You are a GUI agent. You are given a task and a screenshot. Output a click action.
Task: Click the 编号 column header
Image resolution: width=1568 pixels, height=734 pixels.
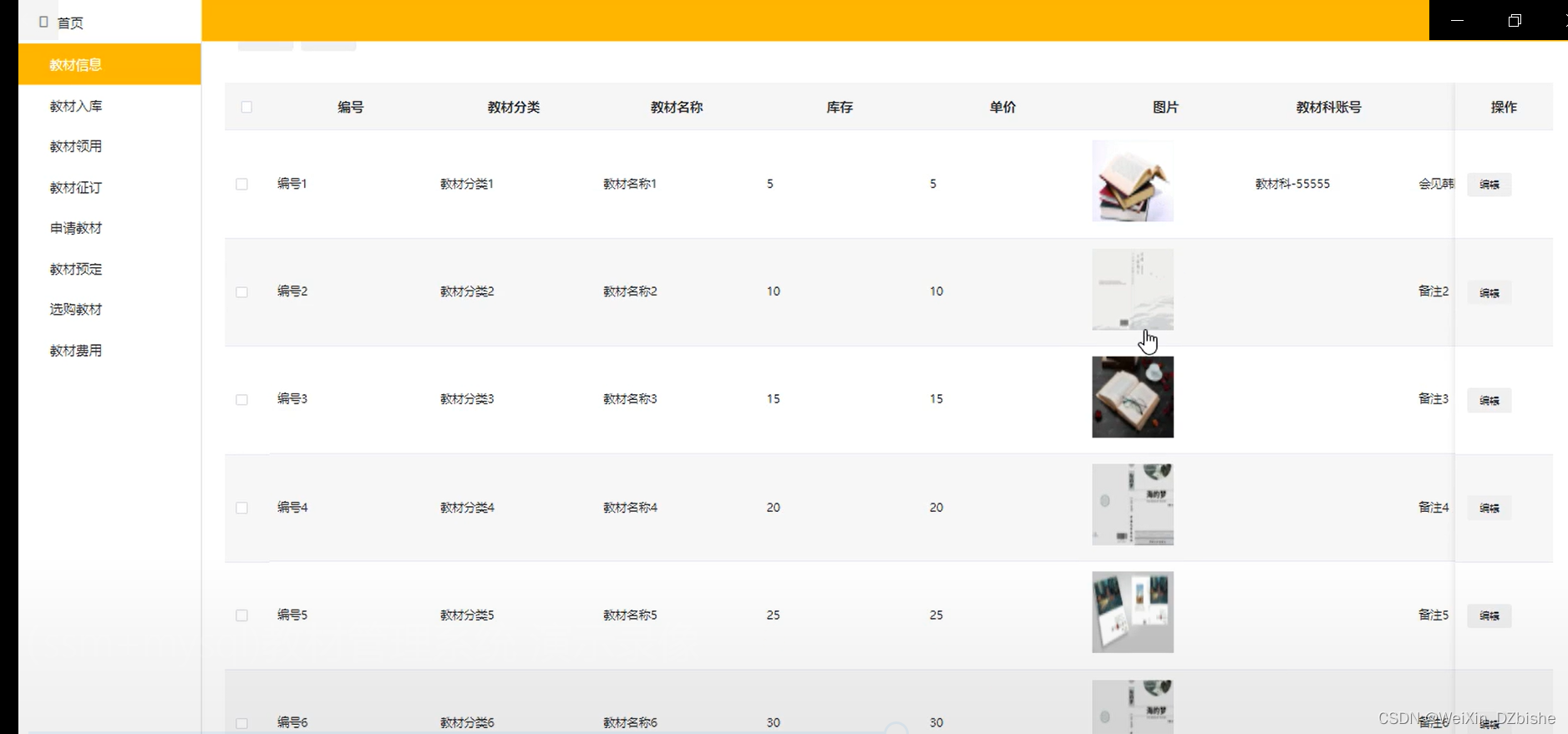click(x=351, y=107)
